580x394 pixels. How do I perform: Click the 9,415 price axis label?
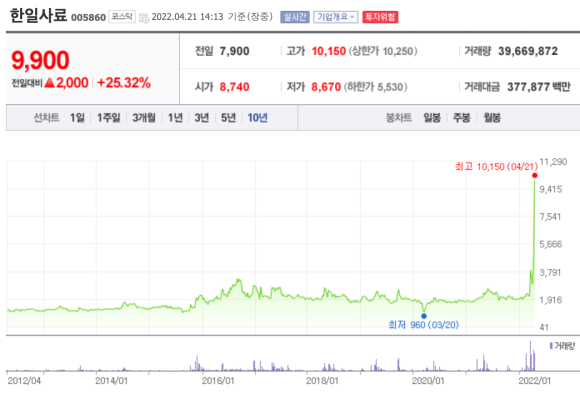click(551, 189)
